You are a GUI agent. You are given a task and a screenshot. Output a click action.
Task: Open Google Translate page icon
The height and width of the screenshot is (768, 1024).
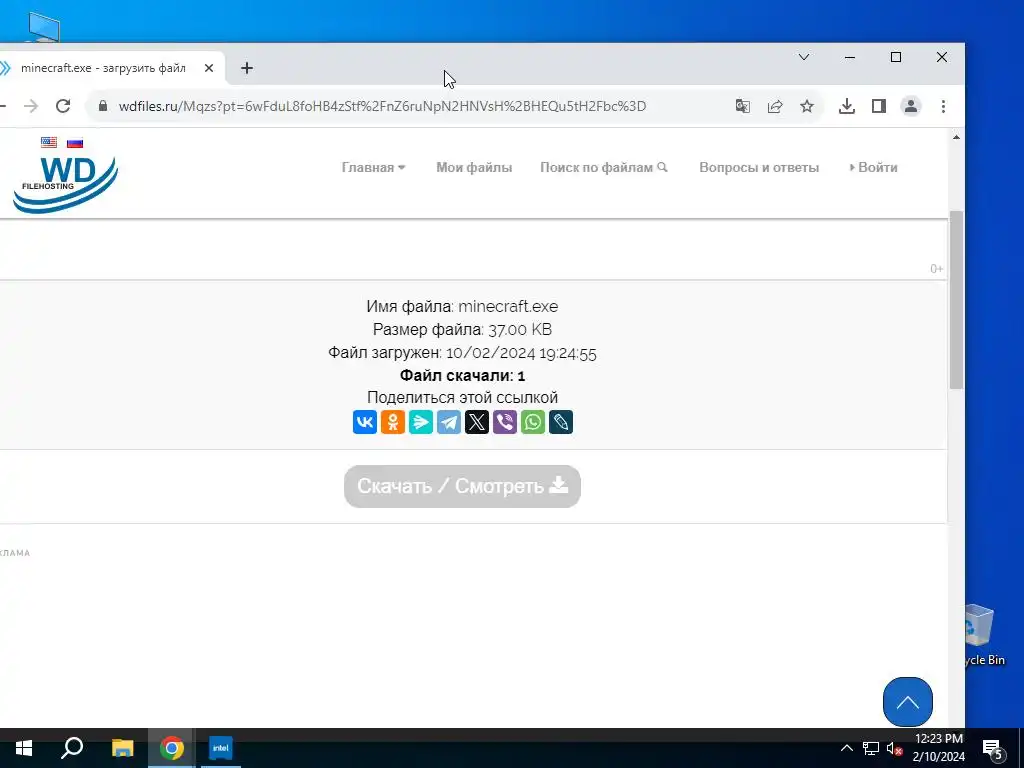click(743, 106)
